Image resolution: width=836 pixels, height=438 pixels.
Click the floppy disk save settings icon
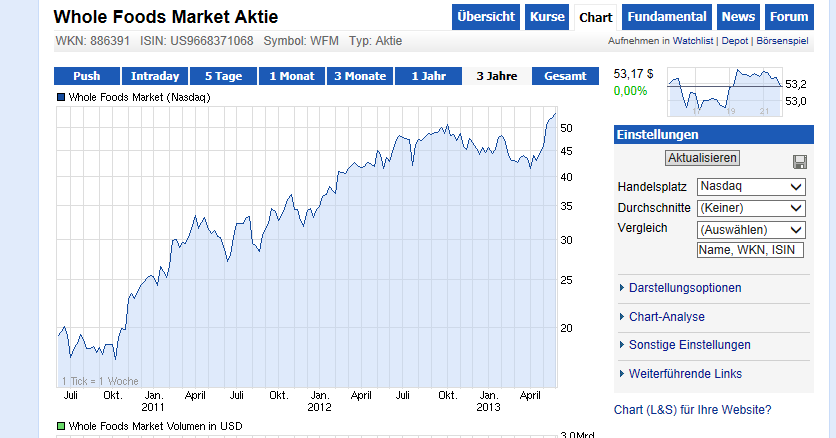pos(800,162)
